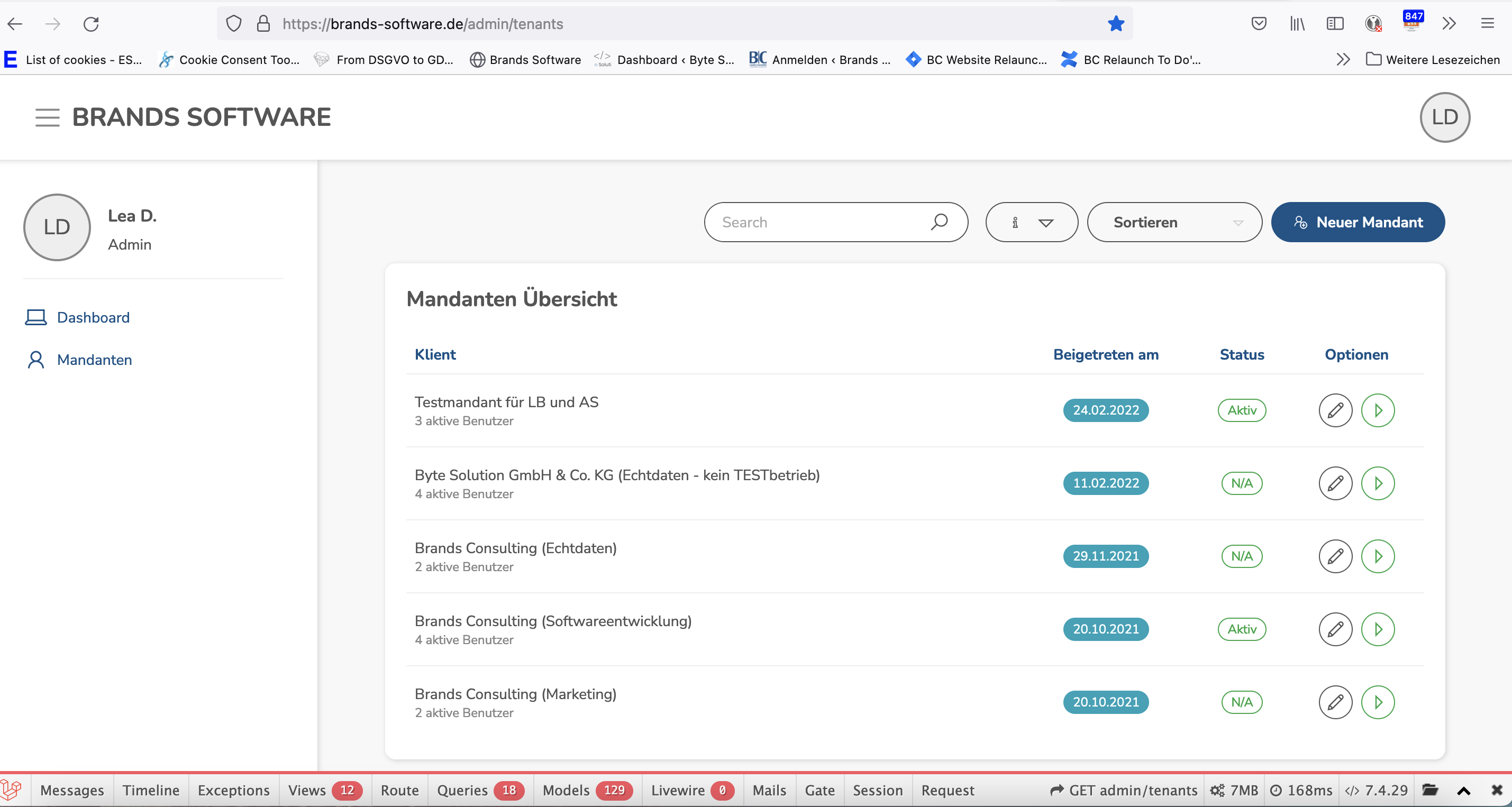Toggle the Aktiv status badge of Testmandant
This screenshot has height=807, width=1512.
click(1242, 410)
